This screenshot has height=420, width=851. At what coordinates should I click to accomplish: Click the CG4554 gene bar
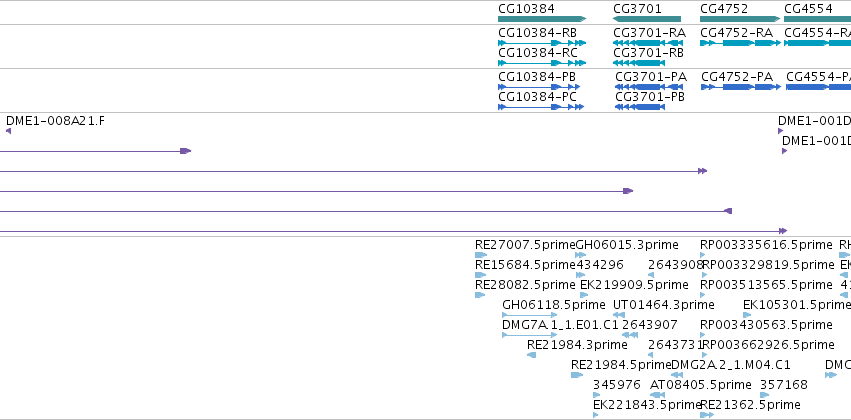(x=817, y=19)
